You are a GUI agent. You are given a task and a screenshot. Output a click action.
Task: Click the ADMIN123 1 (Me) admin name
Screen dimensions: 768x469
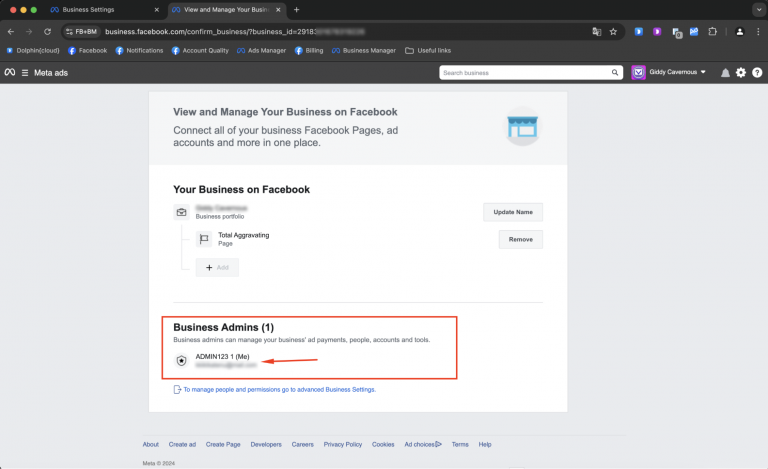[x=222, y=356]
